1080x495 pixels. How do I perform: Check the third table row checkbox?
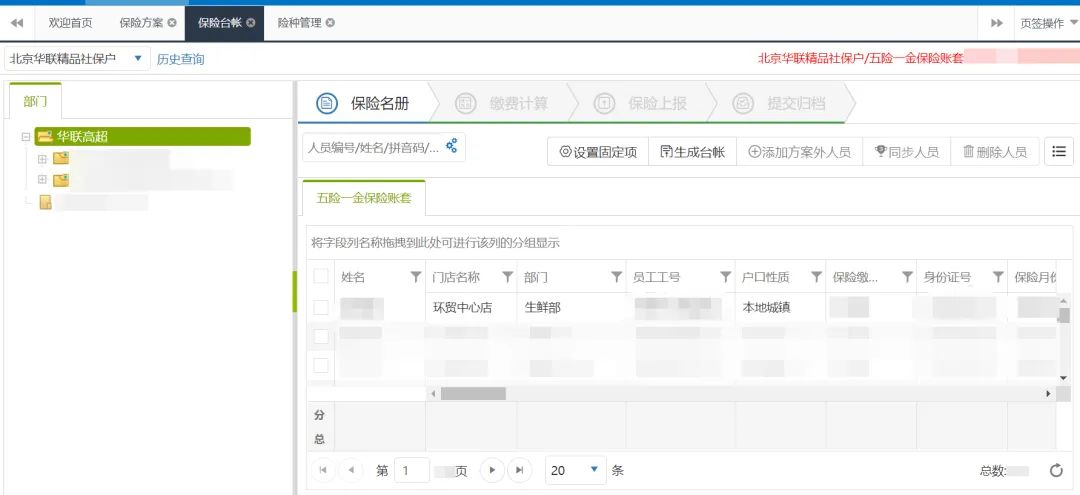click(x=321, y=366)
